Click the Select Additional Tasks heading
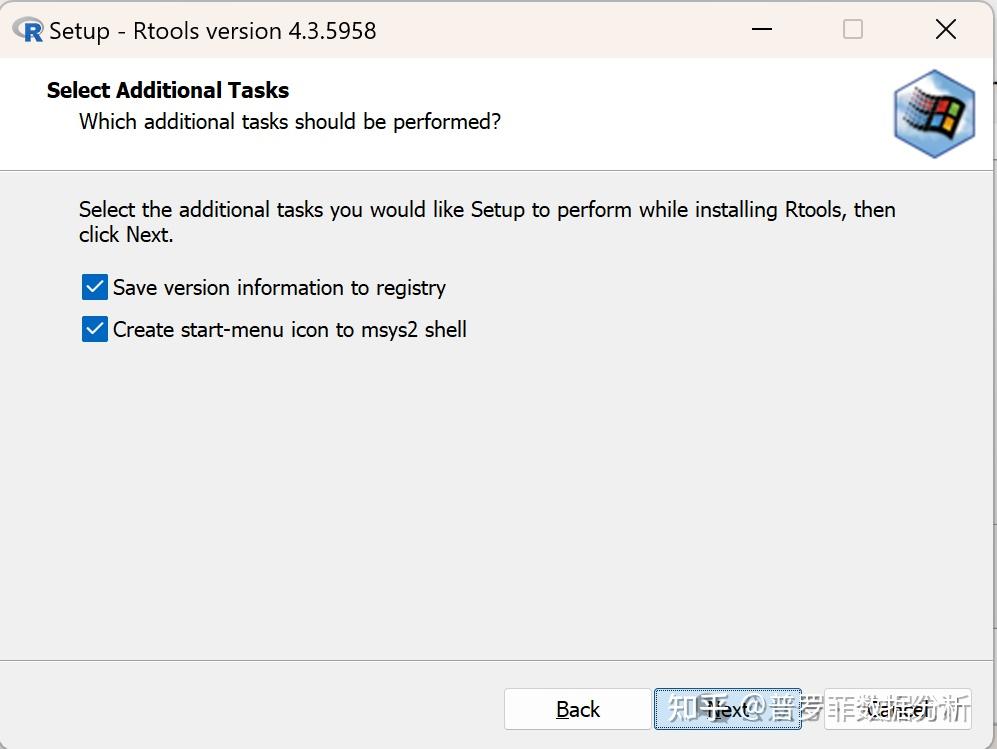Screen dimensions: 997x749 coord(167,90)
